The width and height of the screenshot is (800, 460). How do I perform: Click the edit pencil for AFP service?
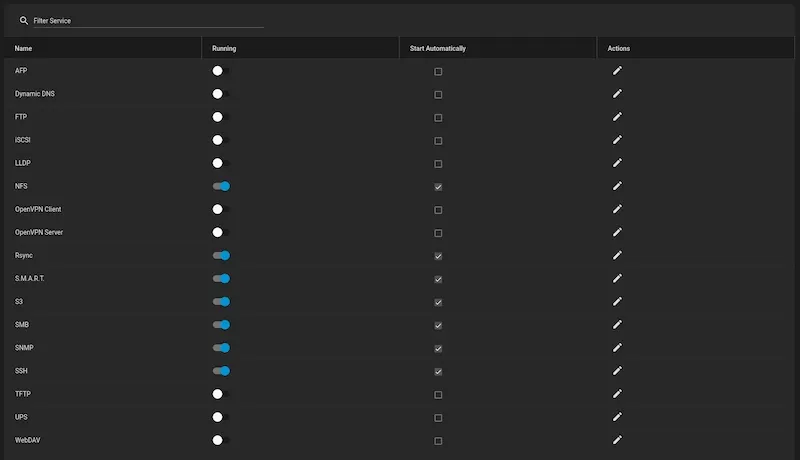point(617,71)
